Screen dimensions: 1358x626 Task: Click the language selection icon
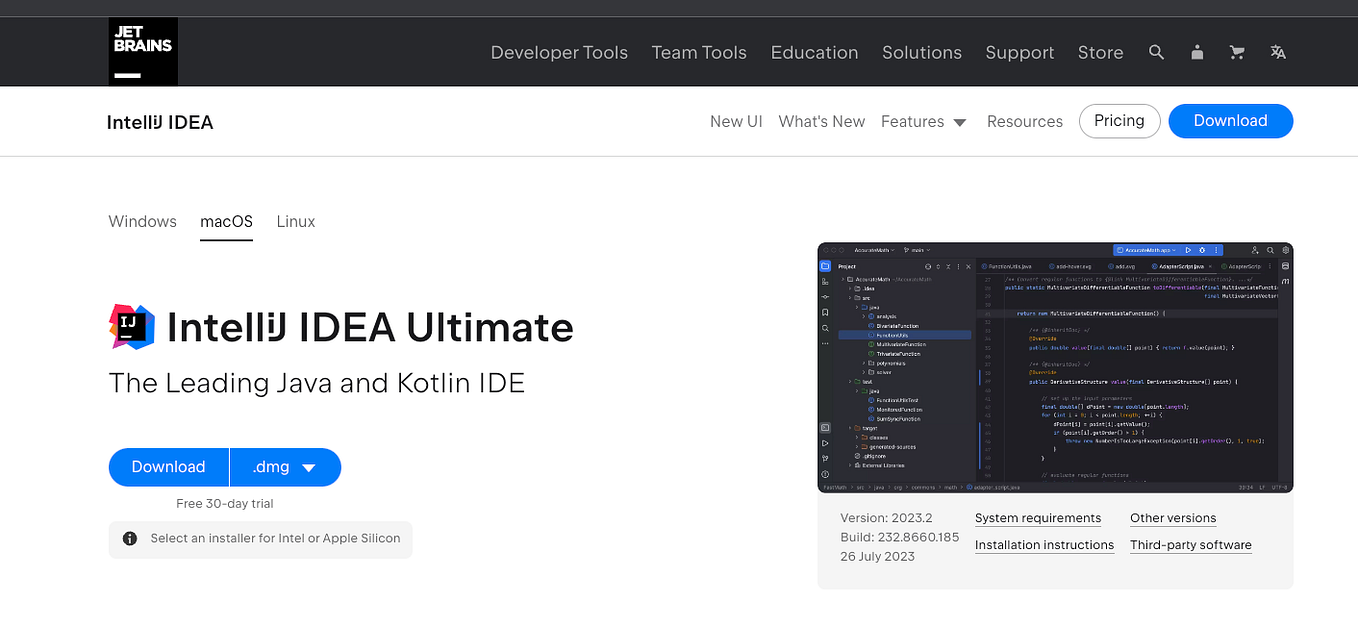click(1277, 52)
